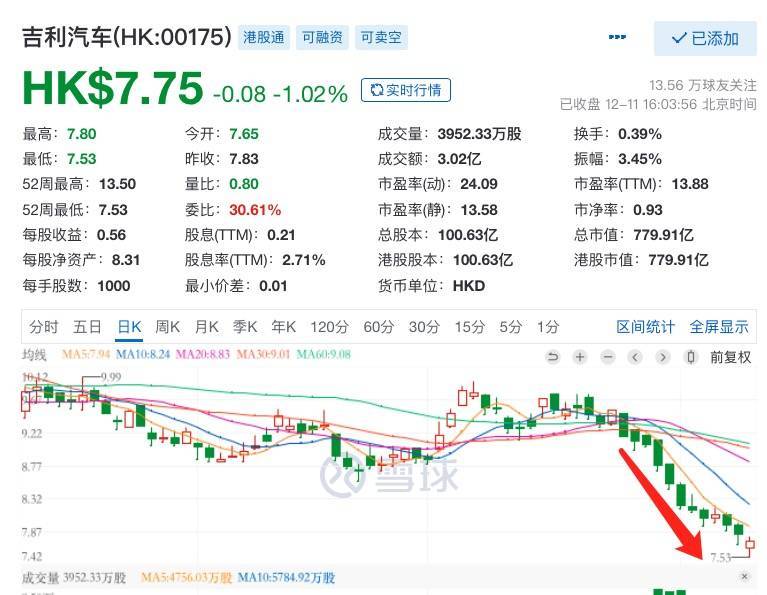This screenshot has height=595, width=767.
Task: Click the 可卖空 tag
Action: click(x=381, y=38)
